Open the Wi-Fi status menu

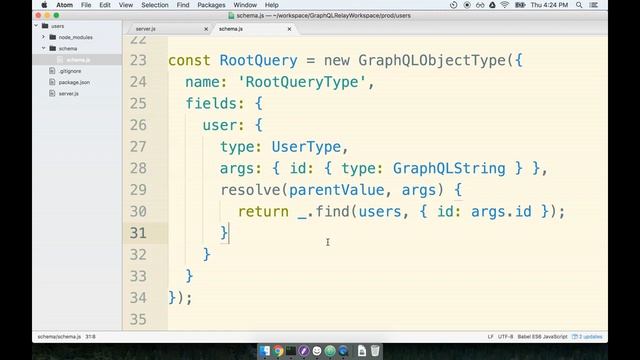tap(505, 5)
